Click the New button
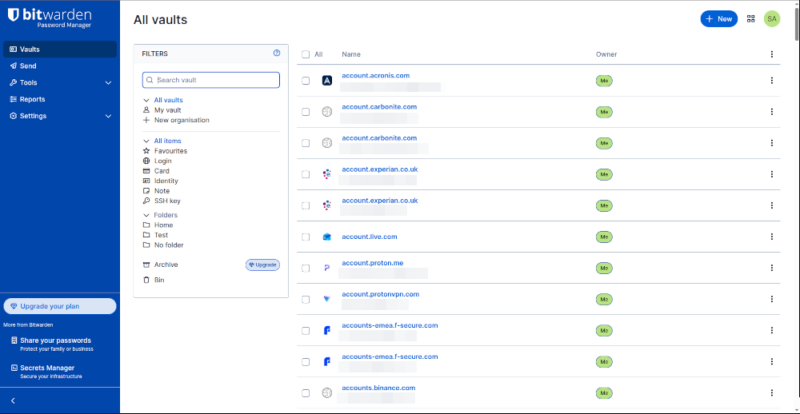 [x=719, y=19]
